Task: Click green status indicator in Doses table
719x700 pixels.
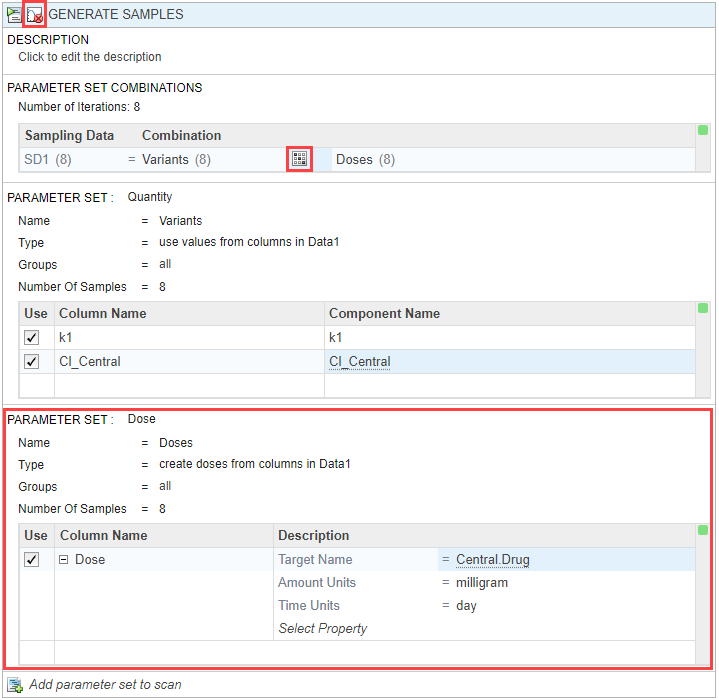Action: pos(702,530)
